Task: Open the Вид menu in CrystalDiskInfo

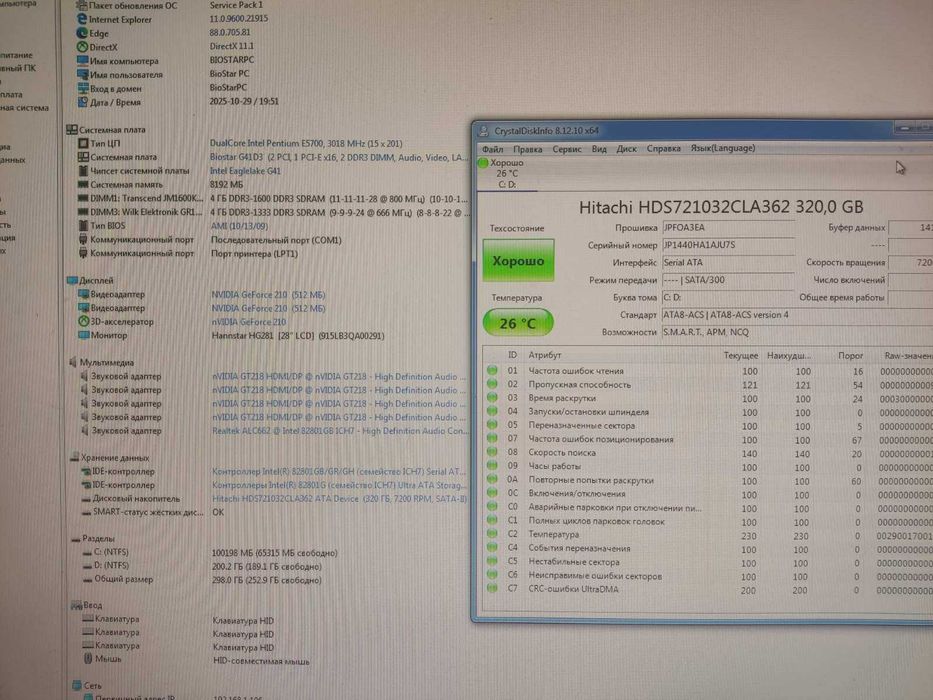Action: pyautogui.click(x=599, y=149)
